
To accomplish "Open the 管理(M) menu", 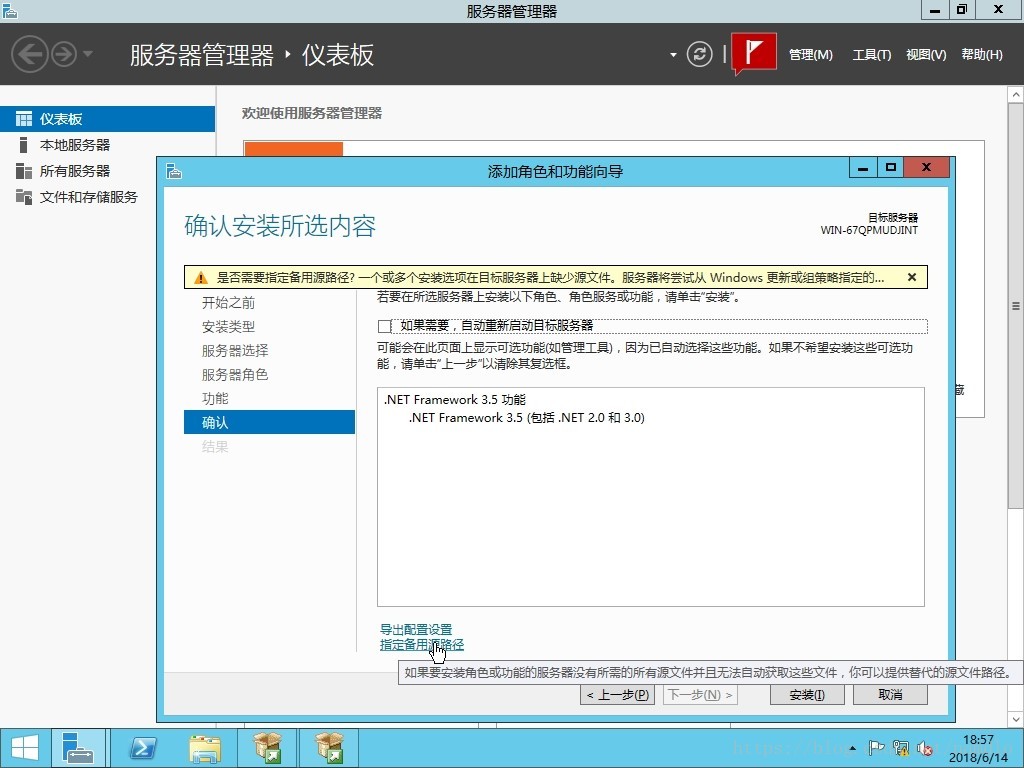I will 810,55.
